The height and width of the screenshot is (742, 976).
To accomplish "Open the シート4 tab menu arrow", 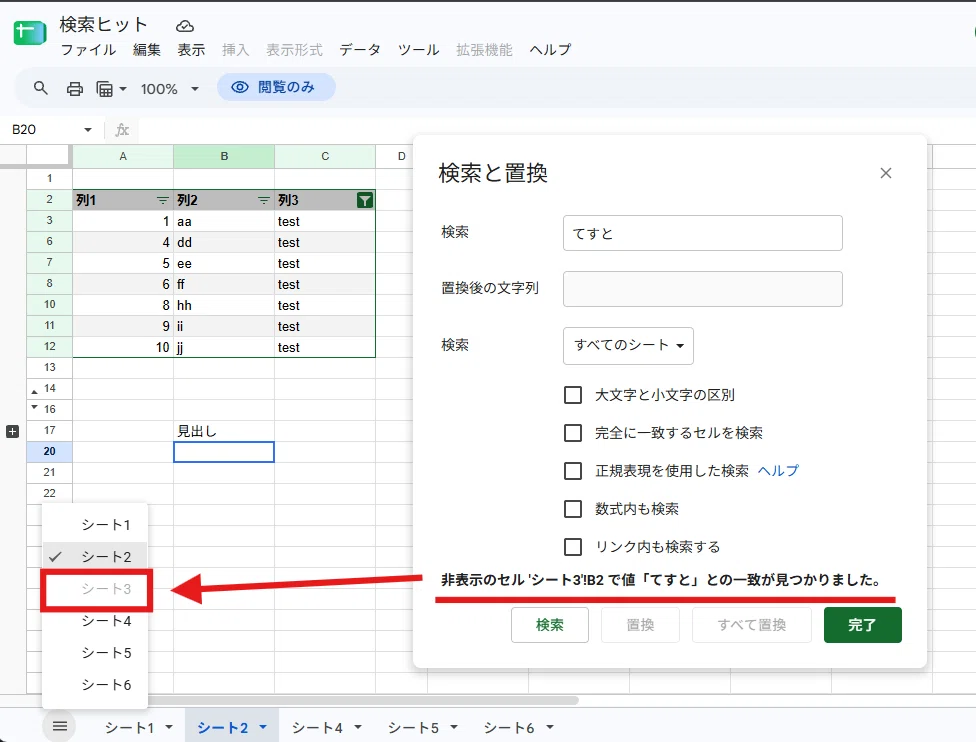I will click(358, 727).
